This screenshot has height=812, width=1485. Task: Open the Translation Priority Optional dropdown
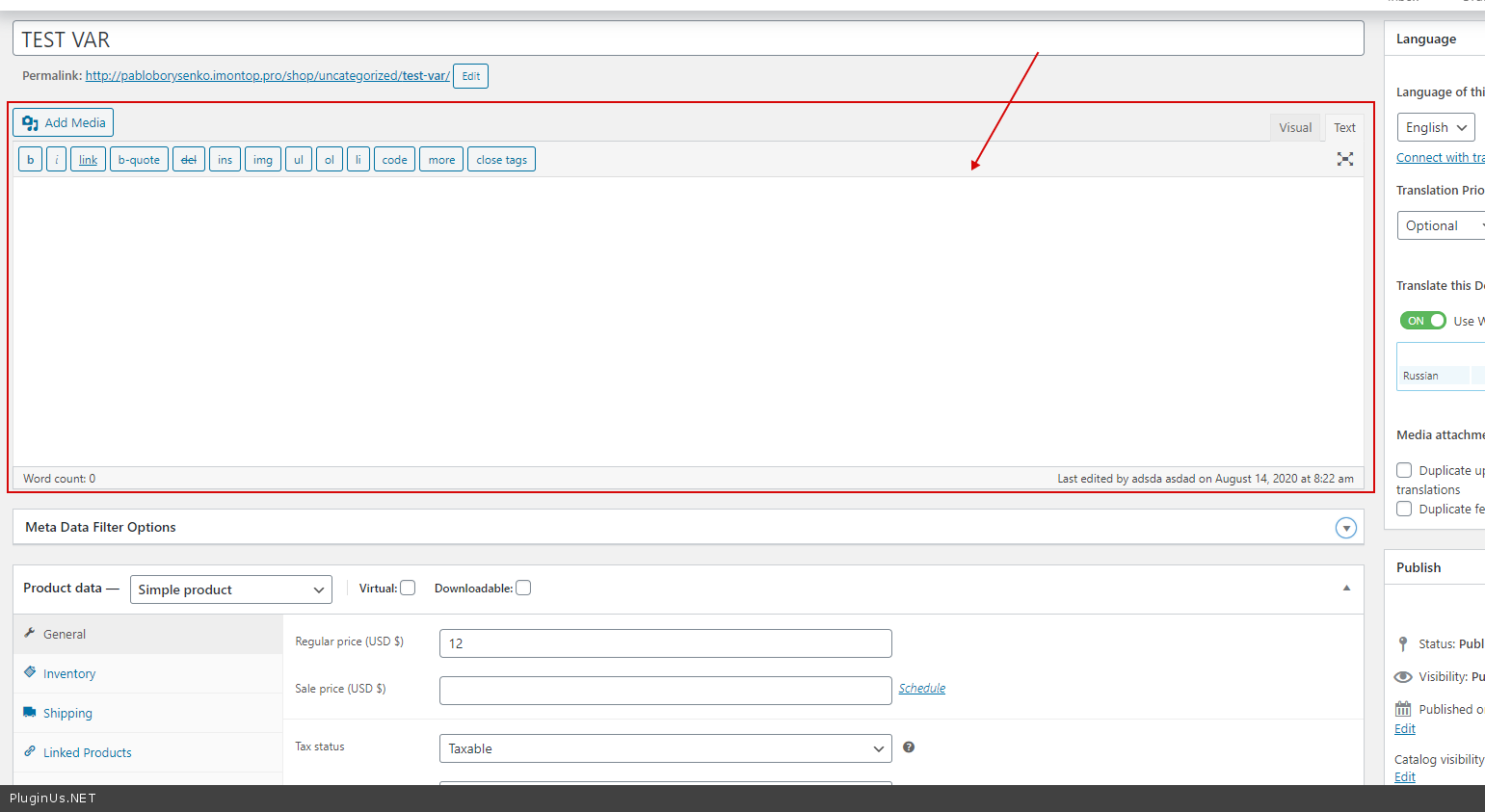click(x=1442, y=225)
